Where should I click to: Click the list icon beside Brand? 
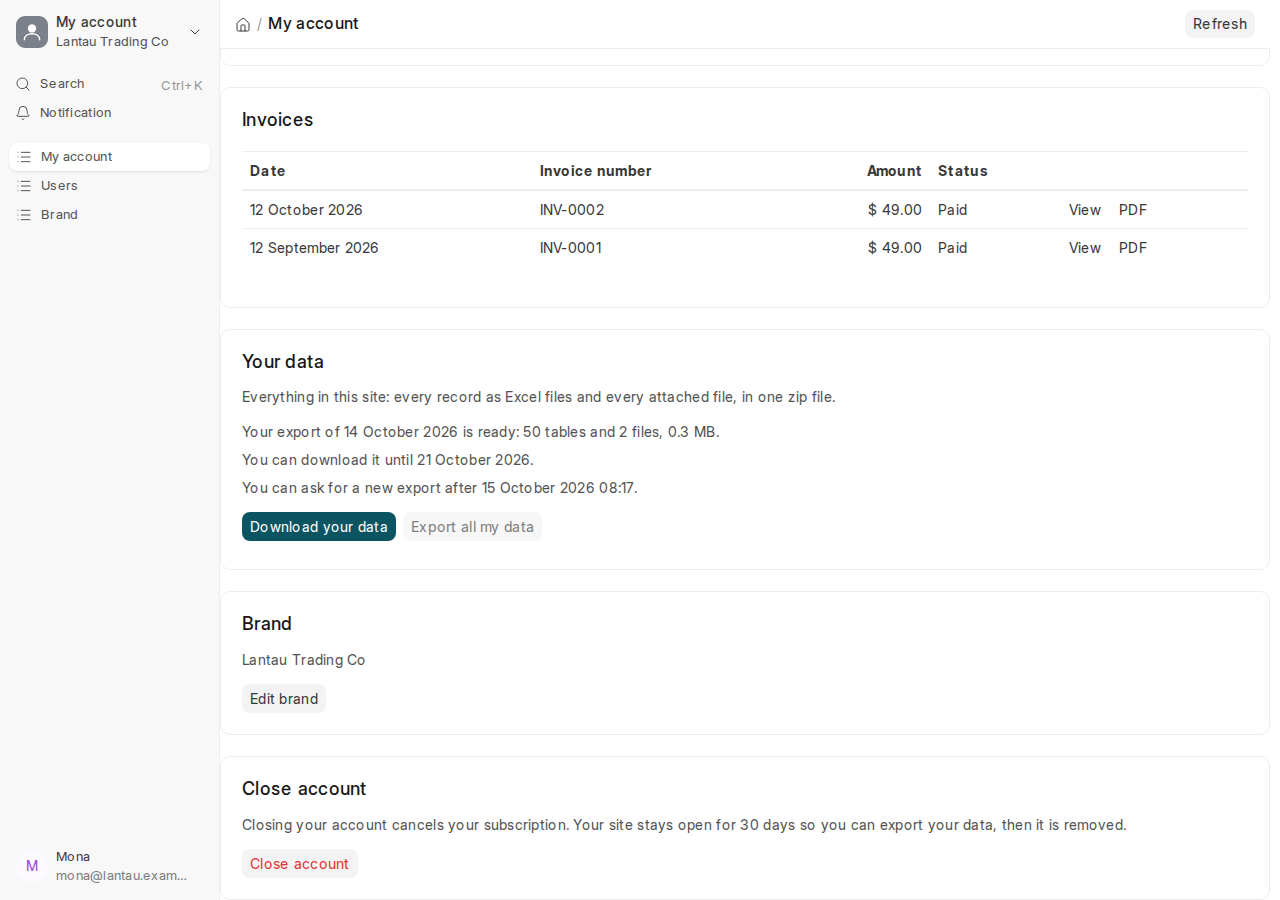click(25, 215)
